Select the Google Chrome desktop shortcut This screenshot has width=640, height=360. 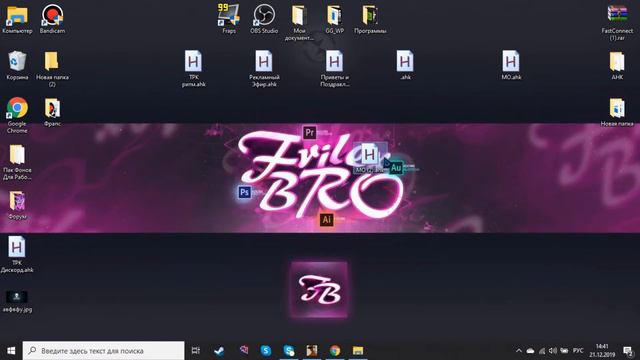pos(17,115)
